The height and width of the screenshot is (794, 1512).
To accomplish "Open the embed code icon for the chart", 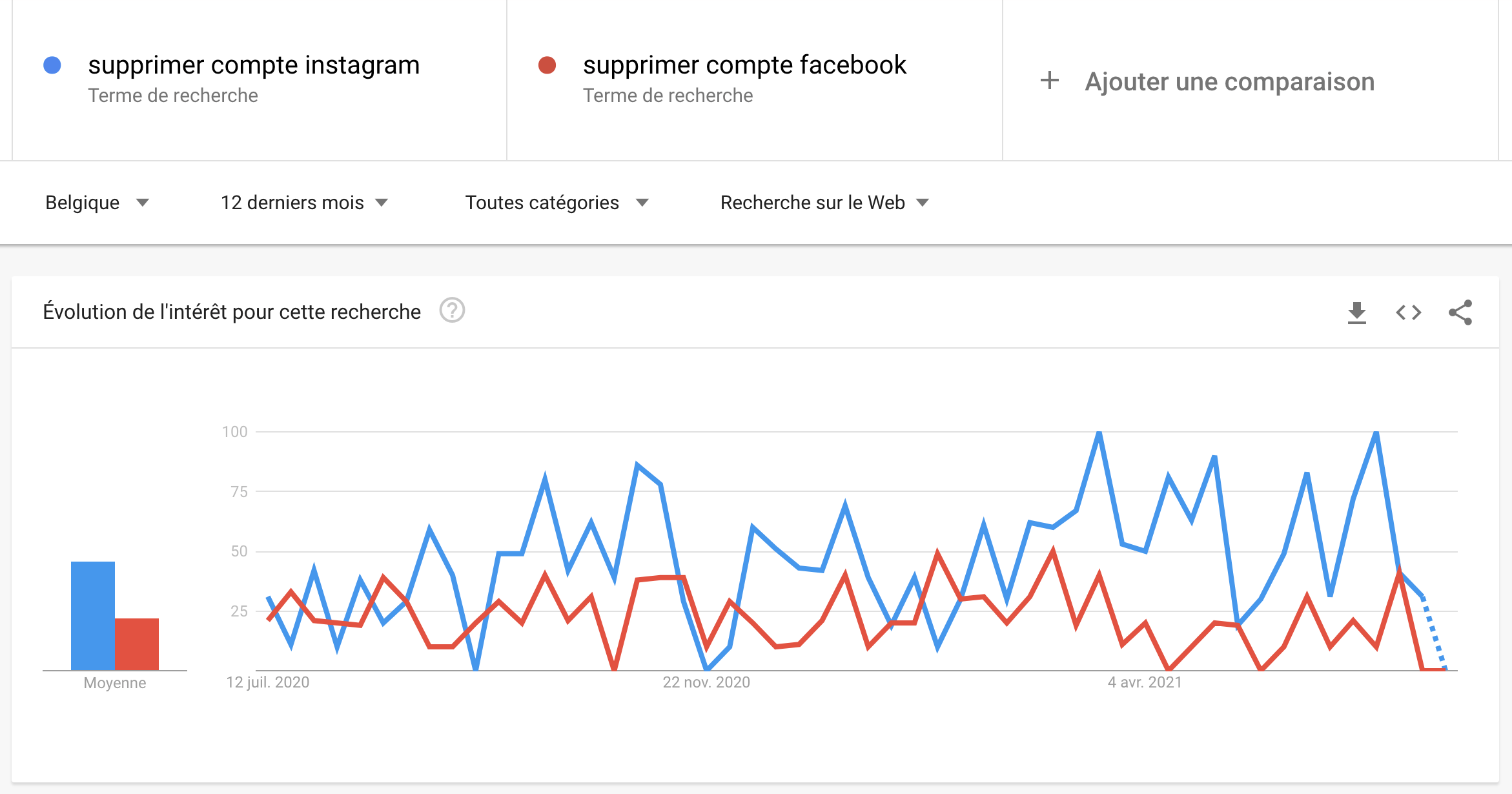I will coord(1409,312).
